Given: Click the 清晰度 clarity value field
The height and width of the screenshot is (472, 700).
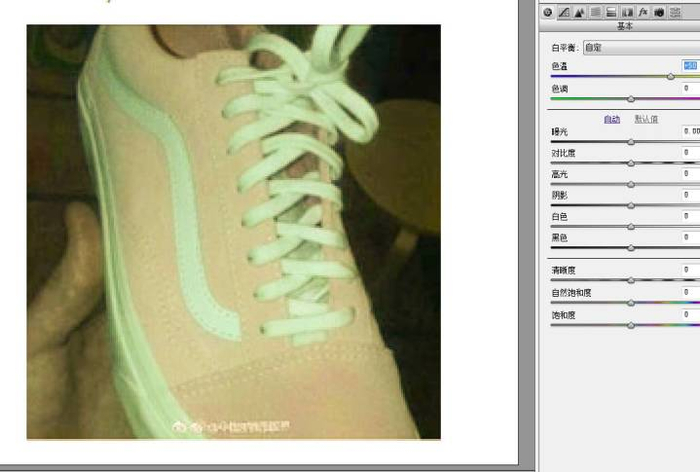Looking at the screenshot, I should point(691,269).
